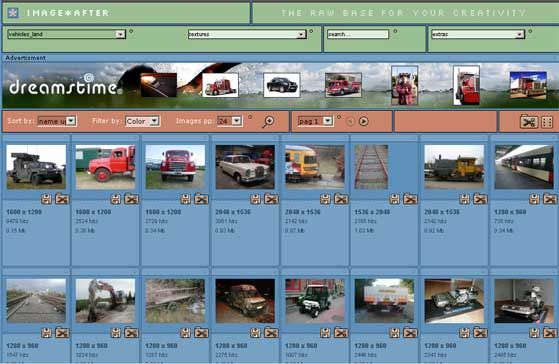Image resolution: width=559 pixels, height=364 pixels.
Task: Open the red semi truck ad thumbnail near dreamstime logo
Action: pos(220,85)
